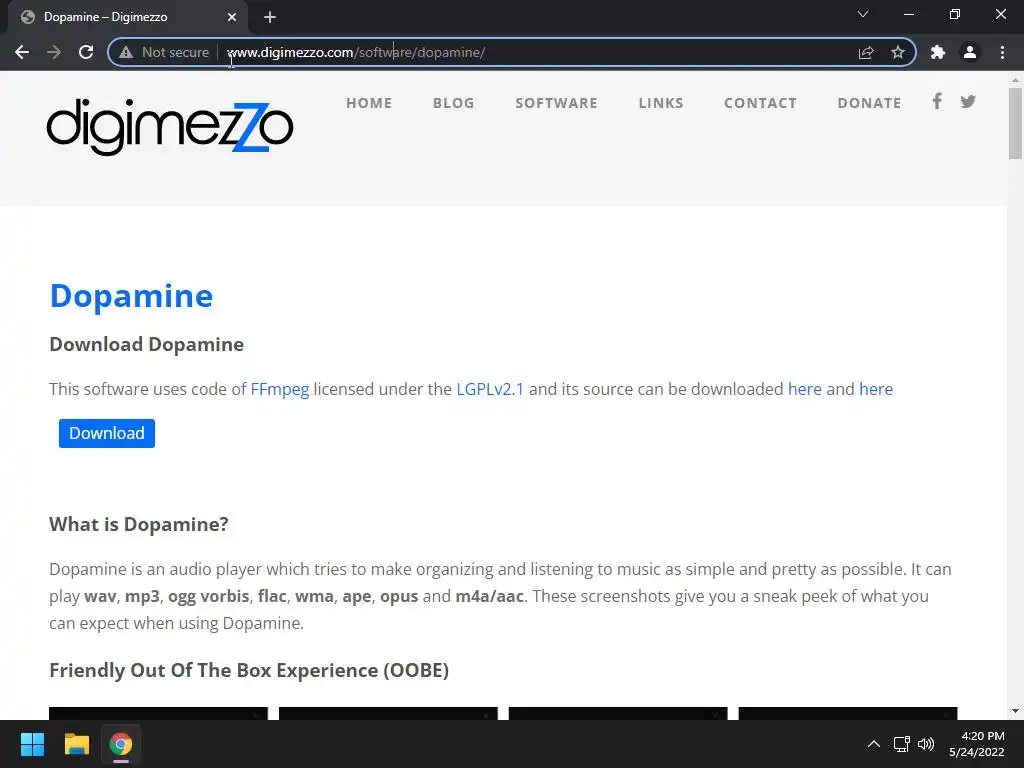1024x768 pixels.
Task: Go to the HOME menu item
Action: click(x=369, y=103)
